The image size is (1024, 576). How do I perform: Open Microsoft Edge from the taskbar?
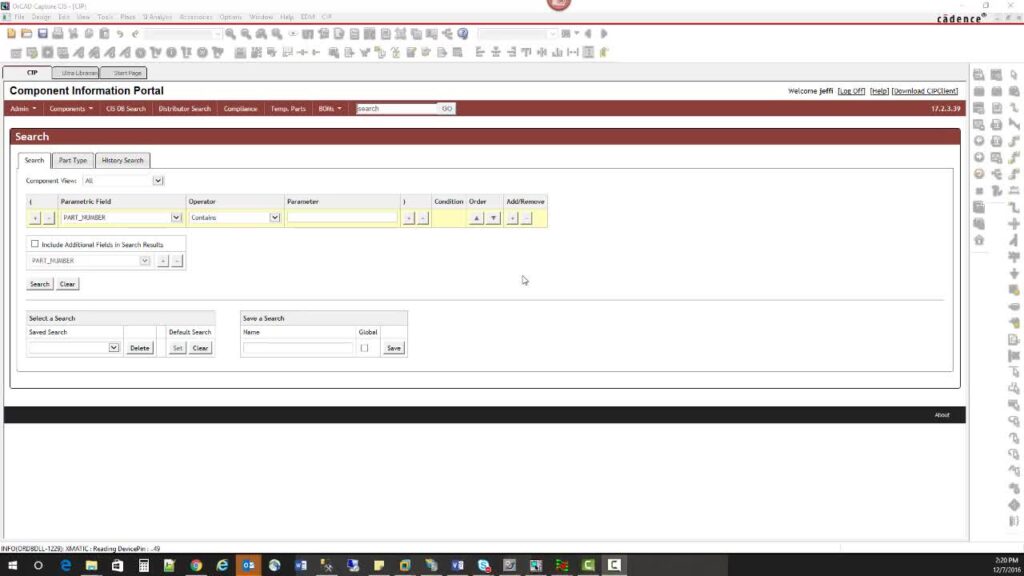(65, 565)
